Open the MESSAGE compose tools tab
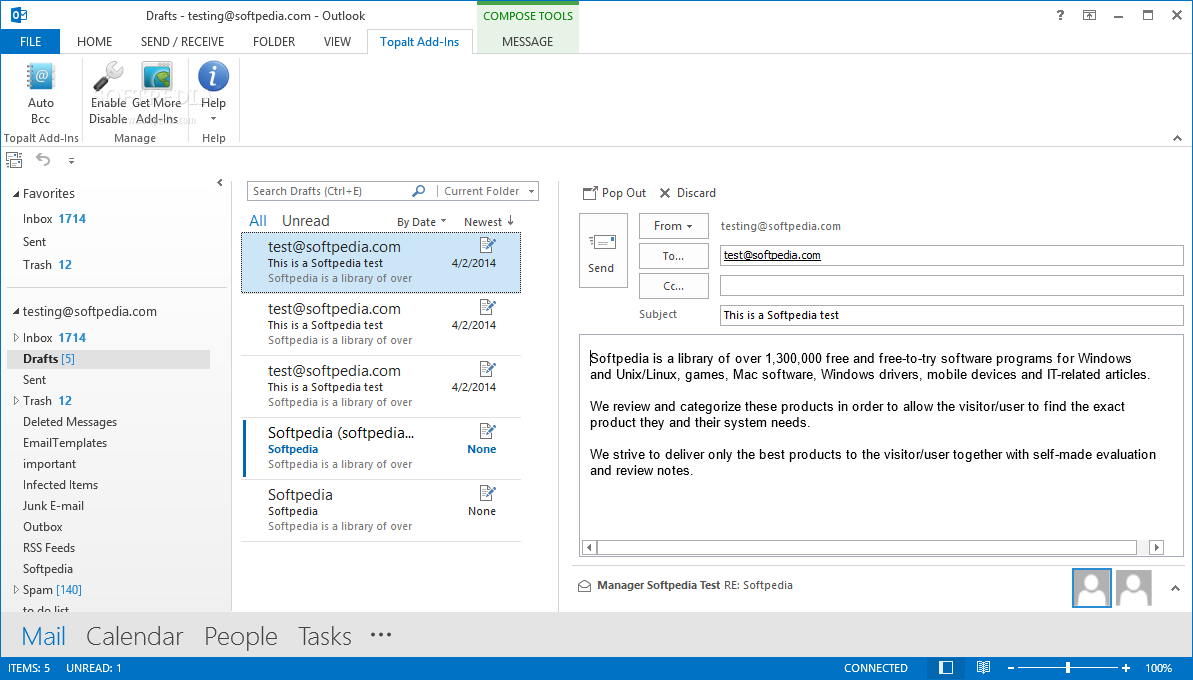This screenshot has height=680, width=1193. [x=527, y=42]
